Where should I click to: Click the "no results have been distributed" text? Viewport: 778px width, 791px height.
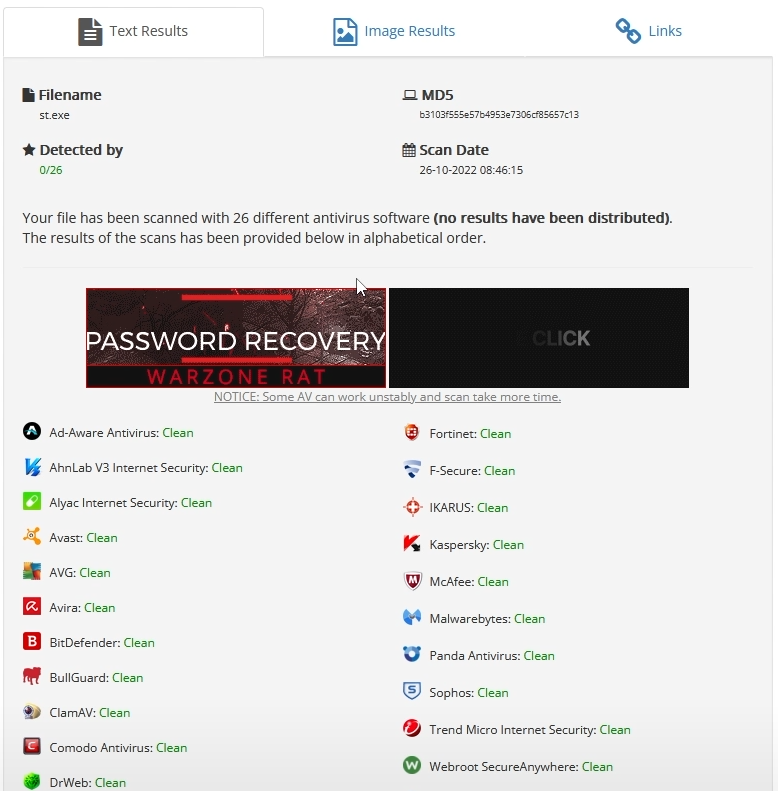(x=551, y=218)
